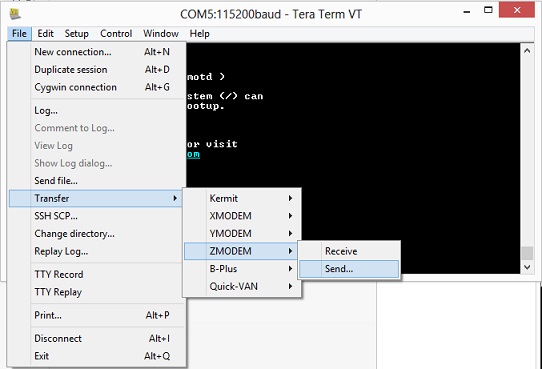This screenshot has width=542, height=369.
Task: Choose Send file... menu entry
Action: pyautogui.click(x=96, y=181)
